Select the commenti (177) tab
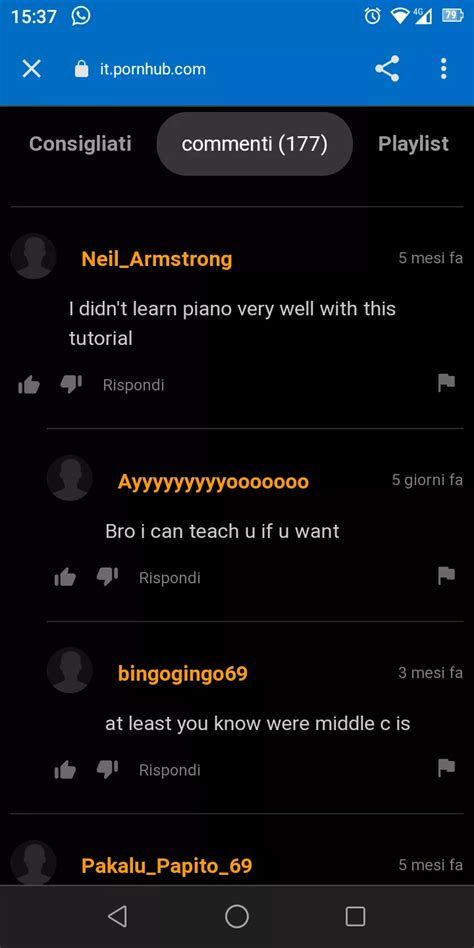 [255, 144]
